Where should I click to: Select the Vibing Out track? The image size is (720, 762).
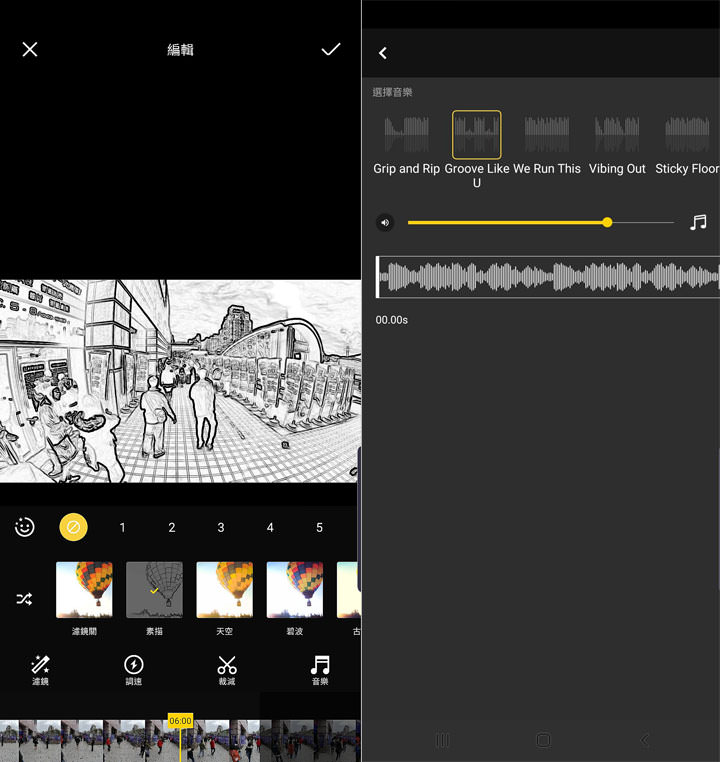[617, 144]
